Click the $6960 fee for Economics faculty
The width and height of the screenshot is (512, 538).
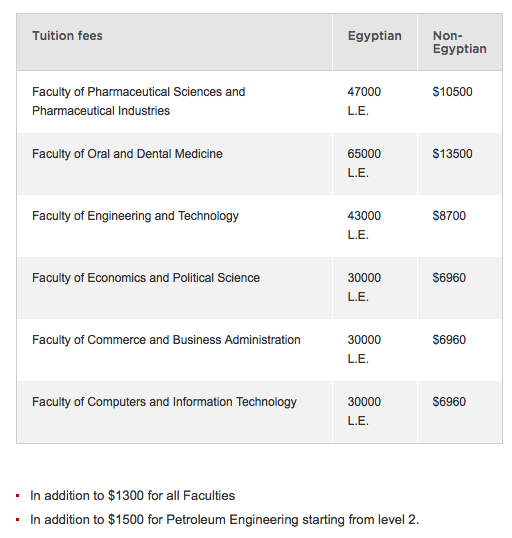(449, 278)
